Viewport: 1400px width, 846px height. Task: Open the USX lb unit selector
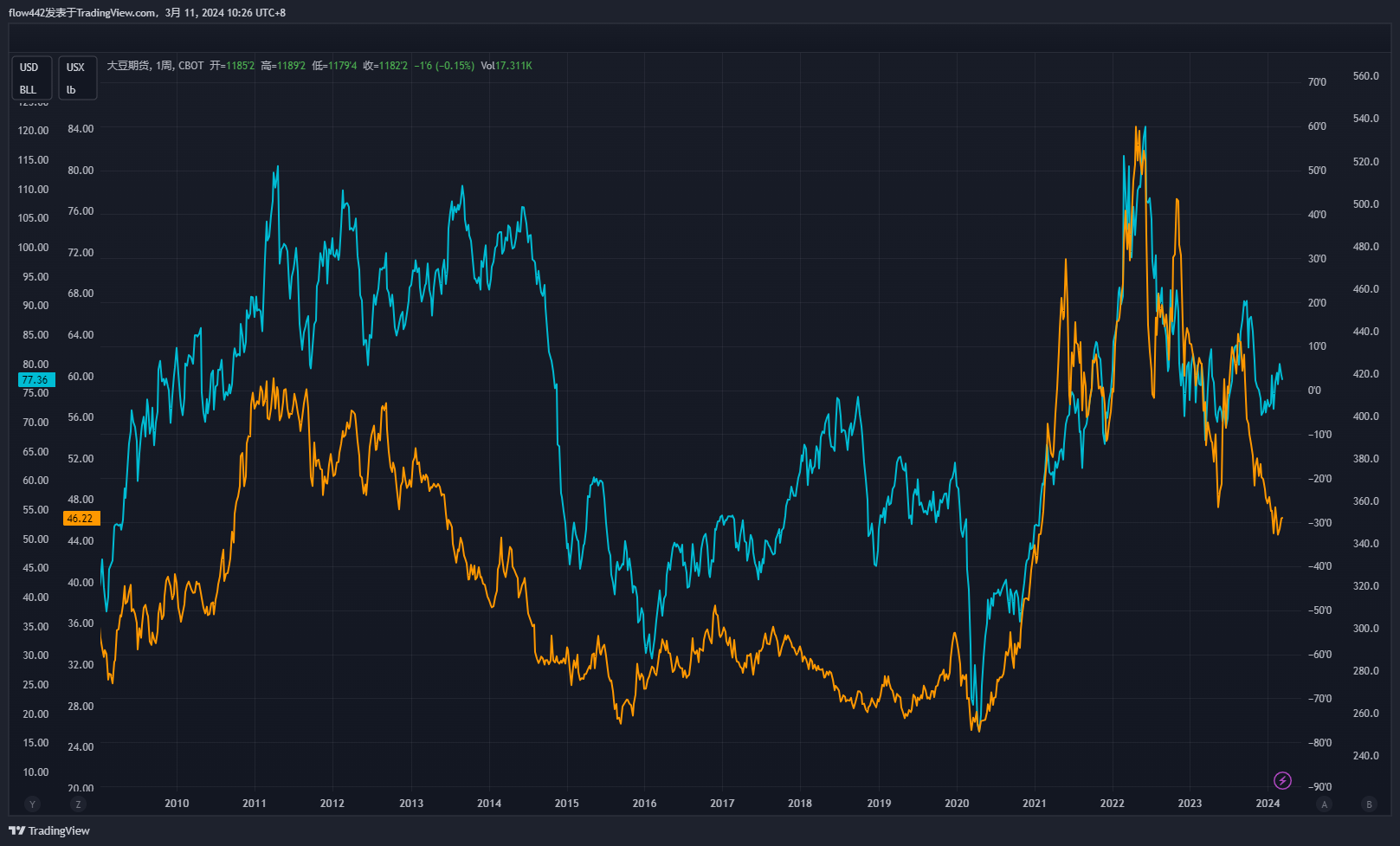coord(77,78)
